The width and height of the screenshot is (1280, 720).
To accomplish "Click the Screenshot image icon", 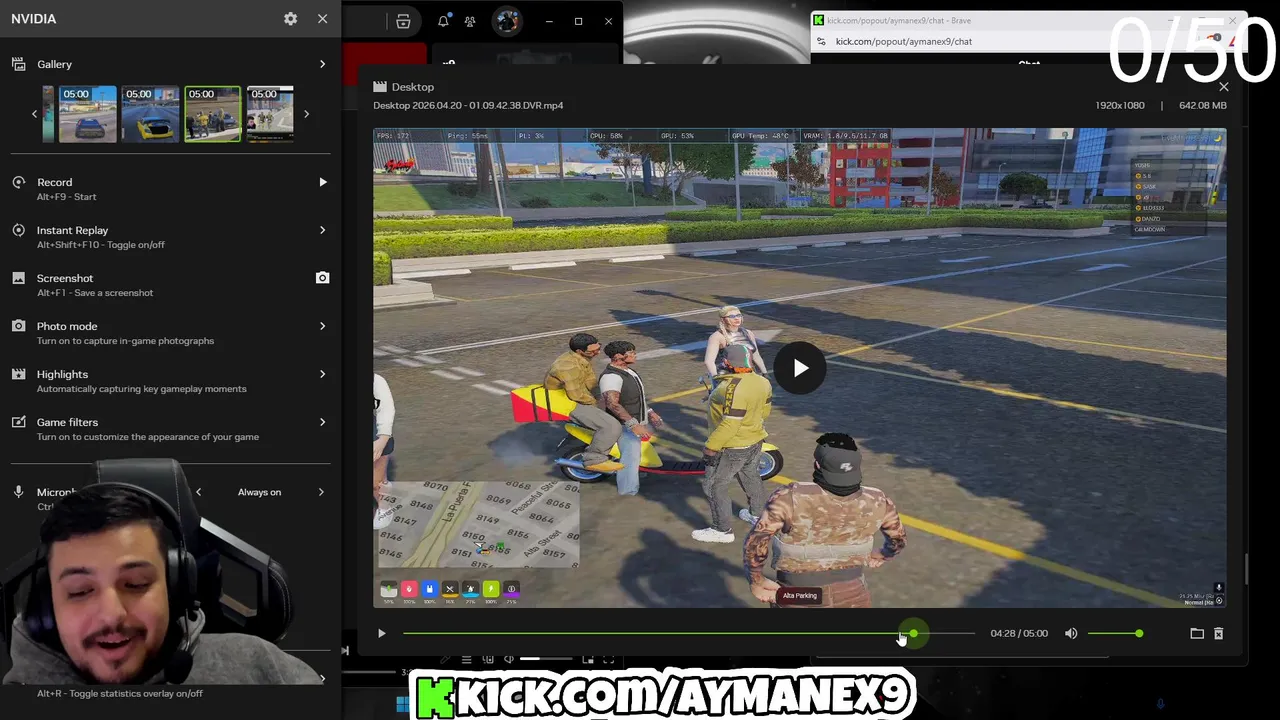I will click(18, 278).
